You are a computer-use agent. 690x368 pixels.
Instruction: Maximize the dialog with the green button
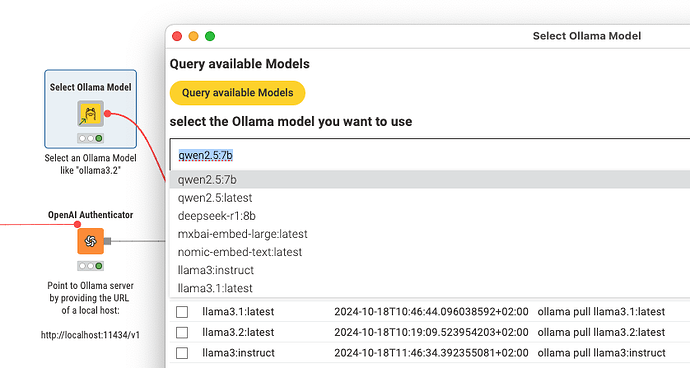coord(210,36)
